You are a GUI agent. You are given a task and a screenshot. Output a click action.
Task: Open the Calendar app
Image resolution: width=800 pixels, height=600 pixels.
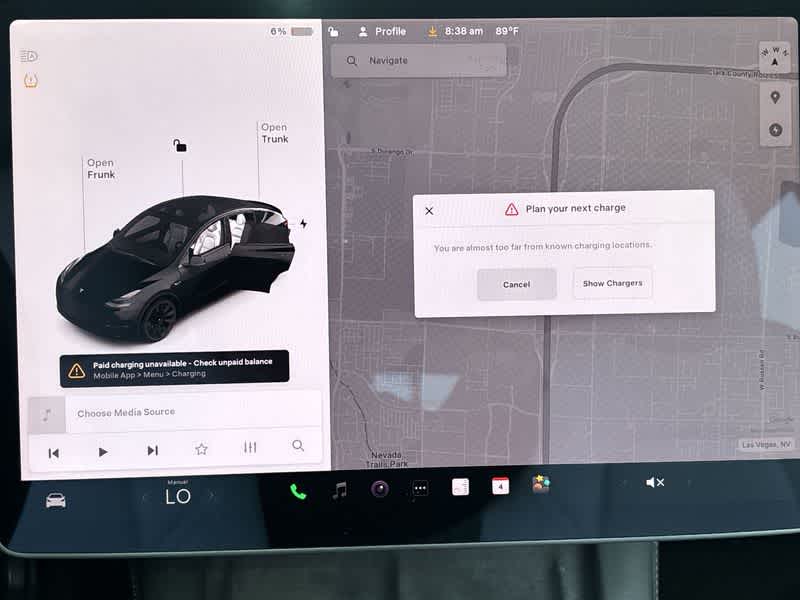(x=500, y=486)
